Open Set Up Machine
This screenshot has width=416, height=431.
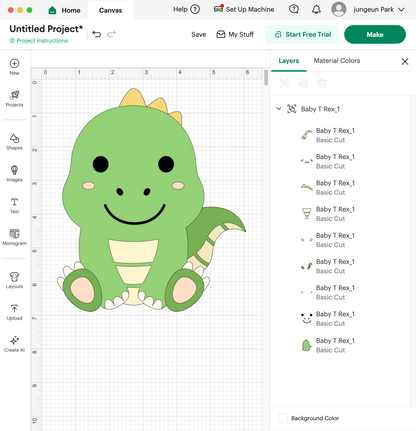tap(244, 9)
